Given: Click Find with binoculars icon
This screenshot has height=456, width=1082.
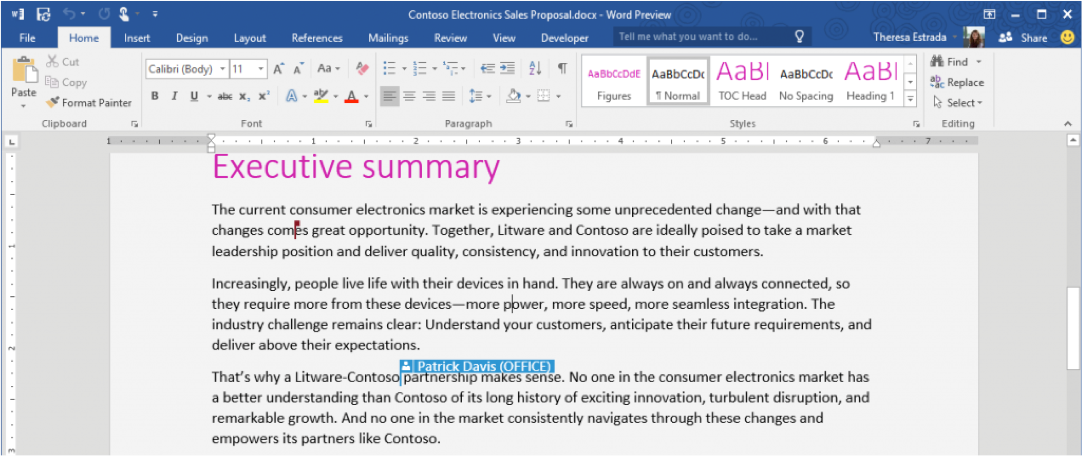Looking at the screenshot, I should 956,62.
